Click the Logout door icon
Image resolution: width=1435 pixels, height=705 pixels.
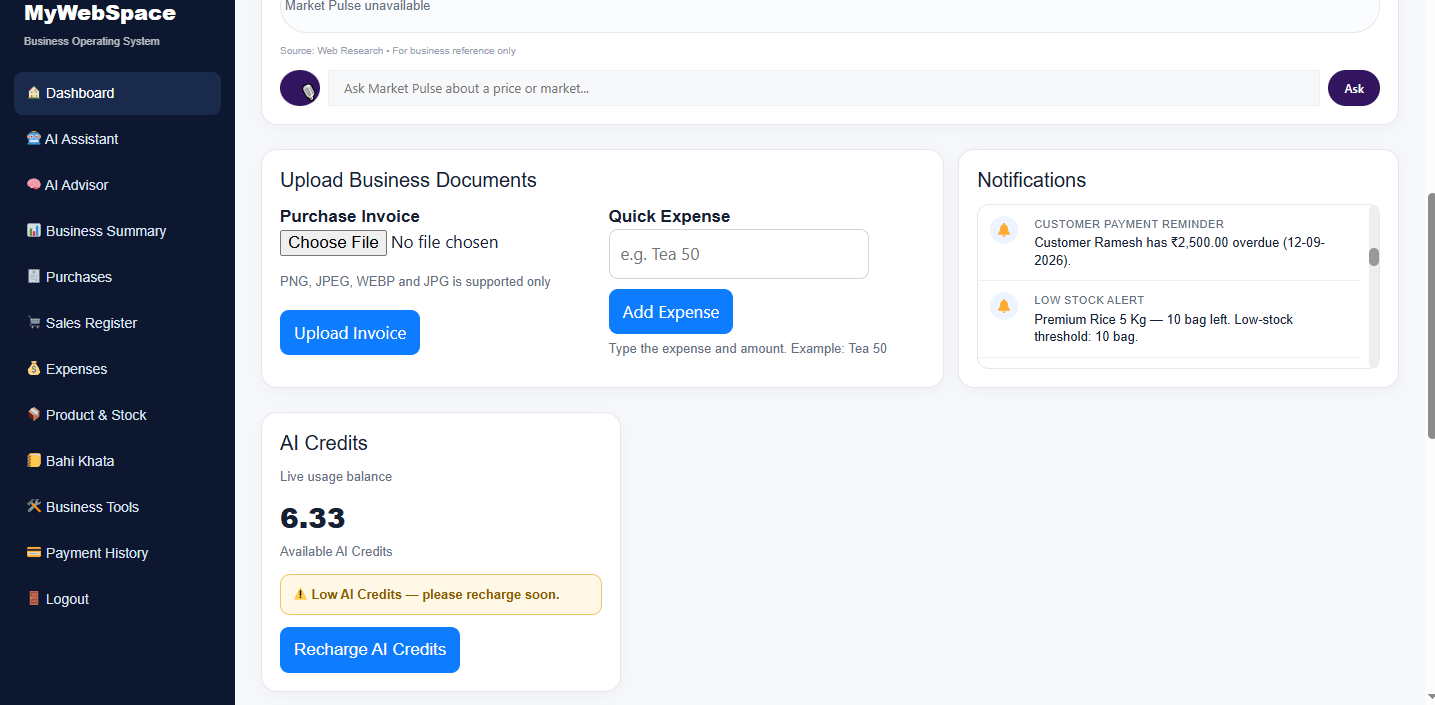pos(34,599)
